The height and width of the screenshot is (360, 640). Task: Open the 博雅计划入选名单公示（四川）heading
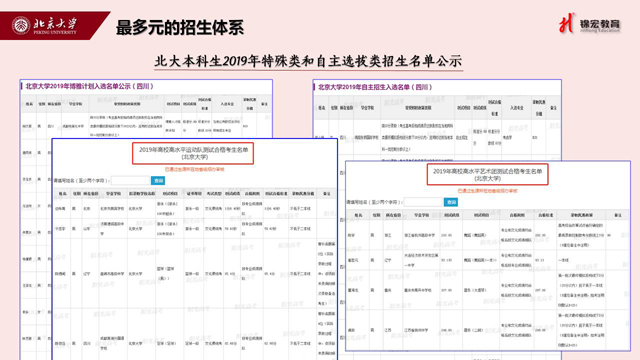[x=89, y=86]
